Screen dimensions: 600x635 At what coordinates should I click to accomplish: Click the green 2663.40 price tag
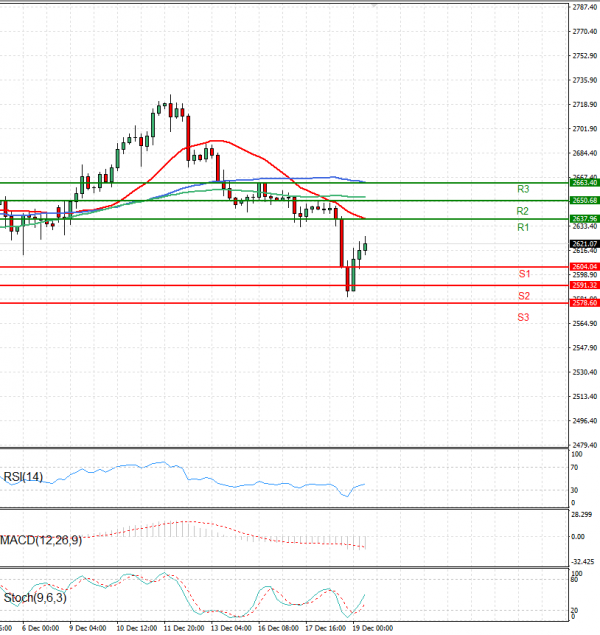[x=584, y=183]
